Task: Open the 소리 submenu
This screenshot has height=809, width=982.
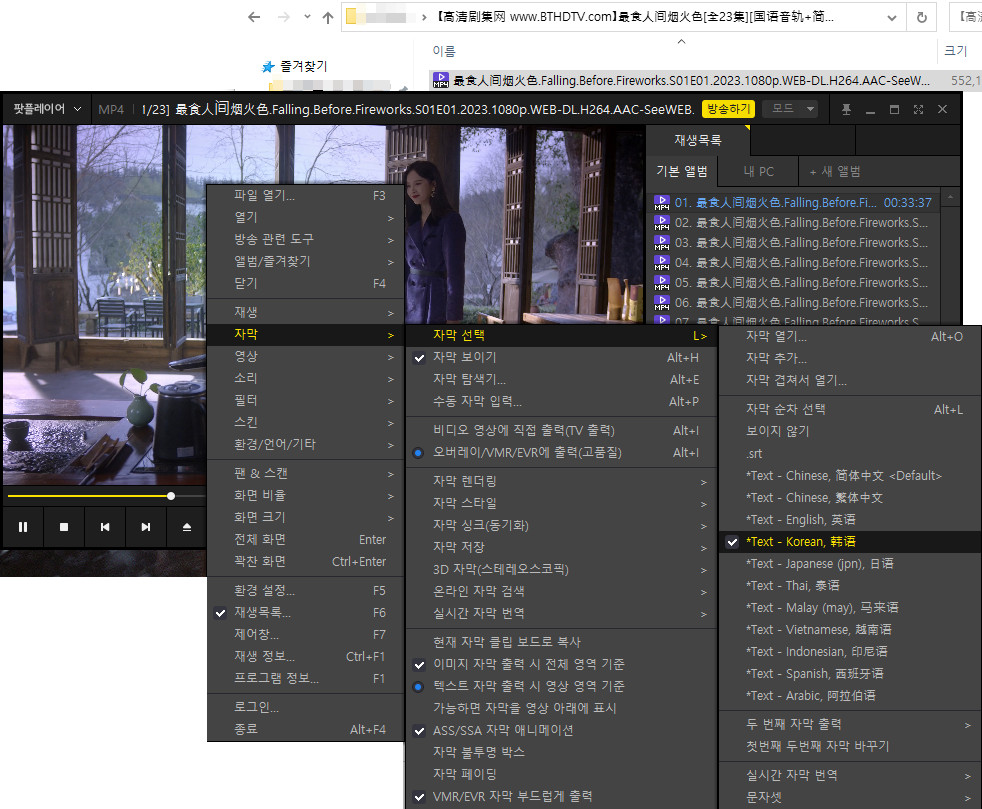Action: pyautogui.click(x=305, y=379)
